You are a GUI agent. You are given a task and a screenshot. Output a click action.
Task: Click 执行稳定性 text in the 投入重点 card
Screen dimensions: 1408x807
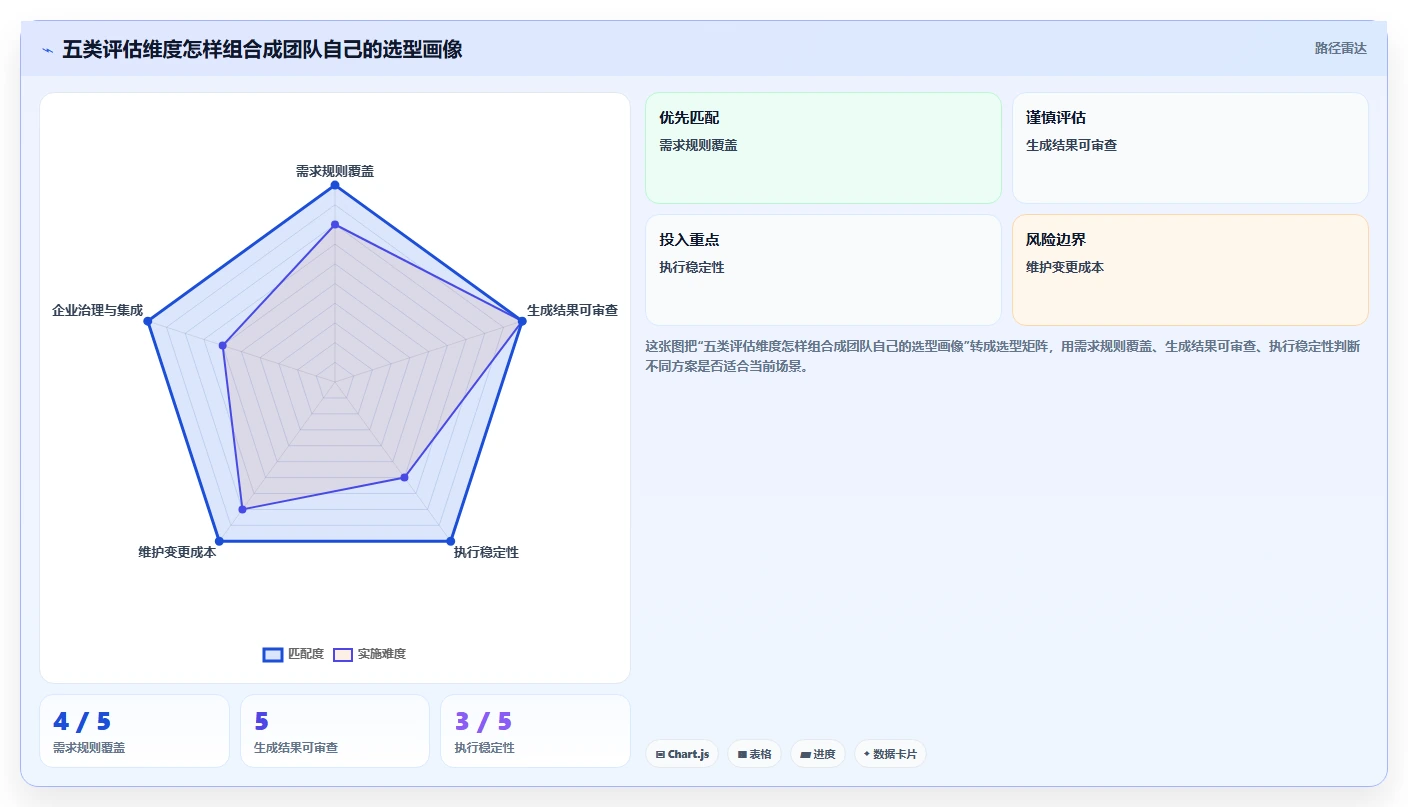click(692, 267)
